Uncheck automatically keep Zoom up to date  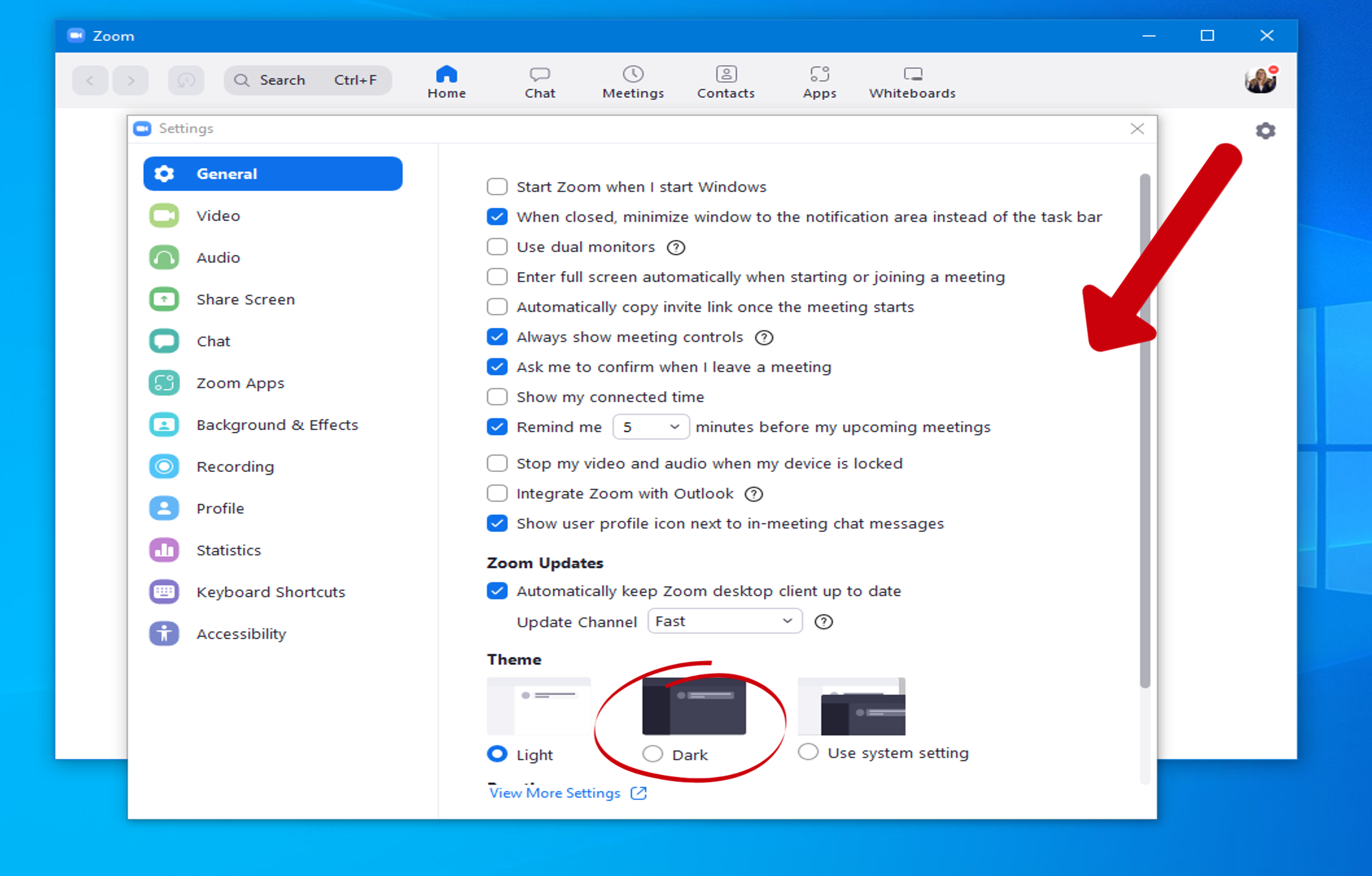pyautogui.click(x=497, y=591)
